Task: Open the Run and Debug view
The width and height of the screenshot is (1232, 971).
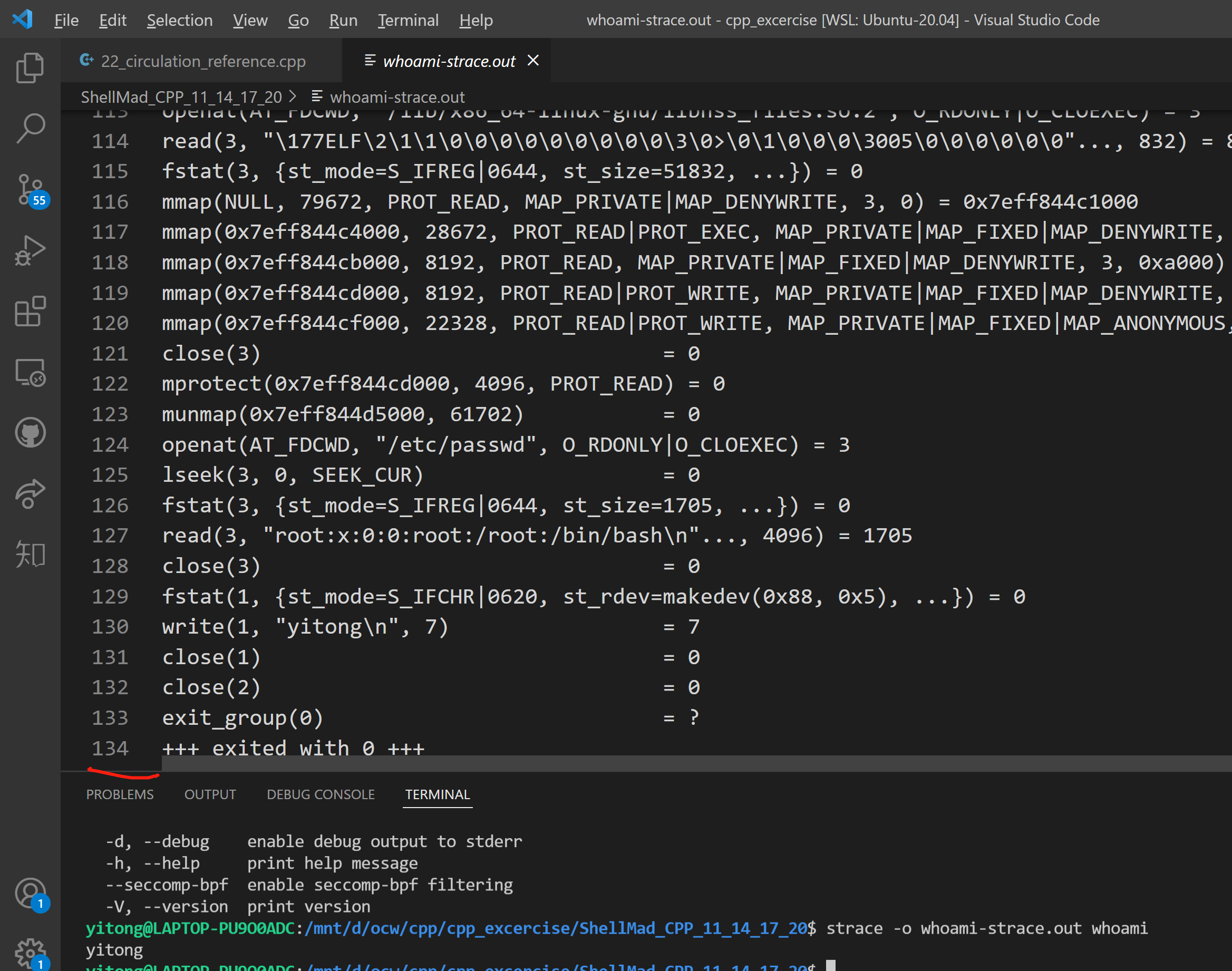Action: tap(30, 251)
